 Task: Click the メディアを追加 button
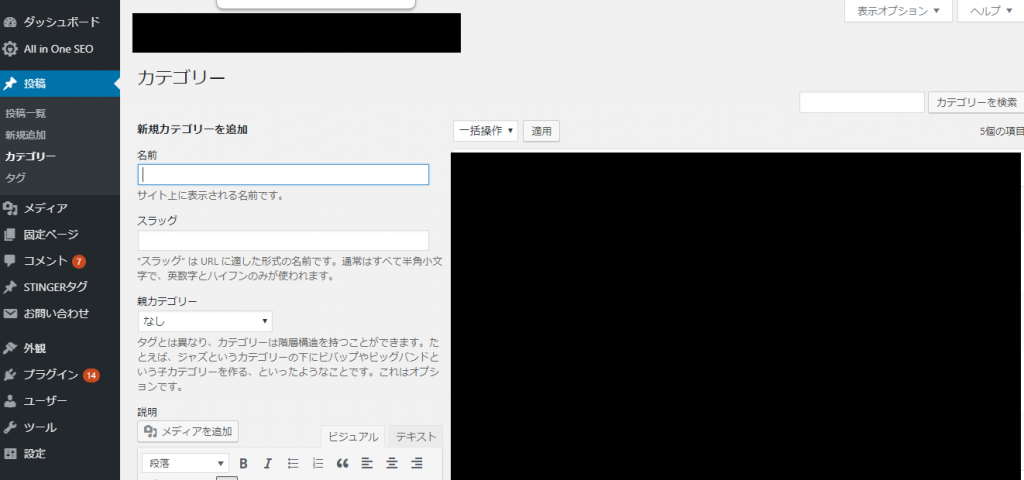(x=188, y=431)
